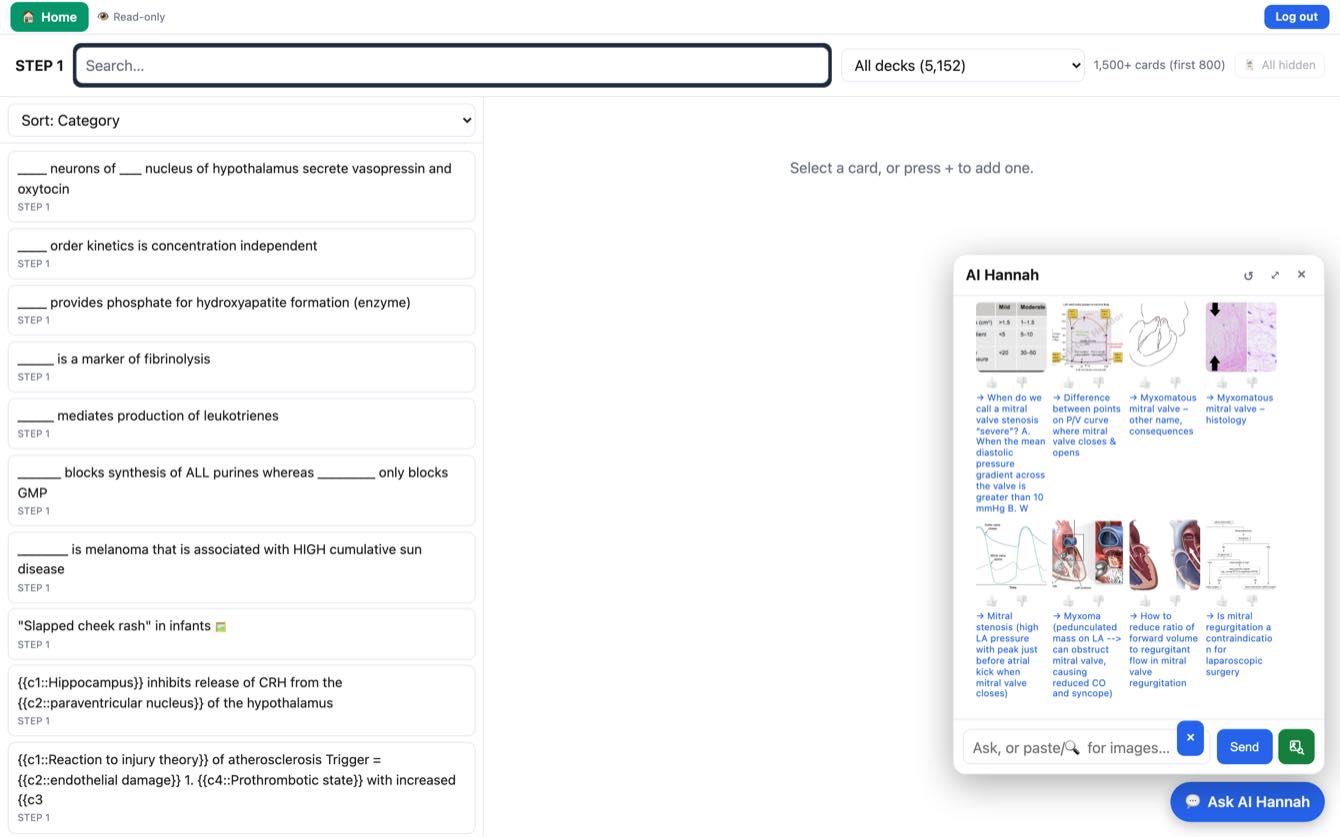Viewport: 1340px width, 837px height.
Task: Expand the AI Hannah panel to fullscreen
Action: pos(1275,275)
